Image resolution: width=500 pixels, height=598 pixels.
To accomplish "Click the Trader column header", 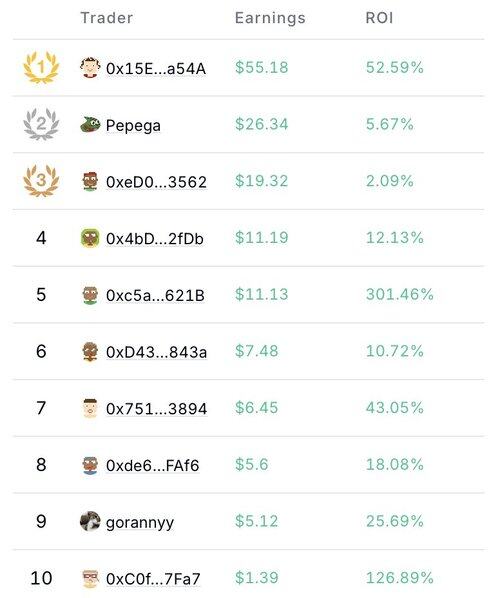I will click(x=107, y=18).
